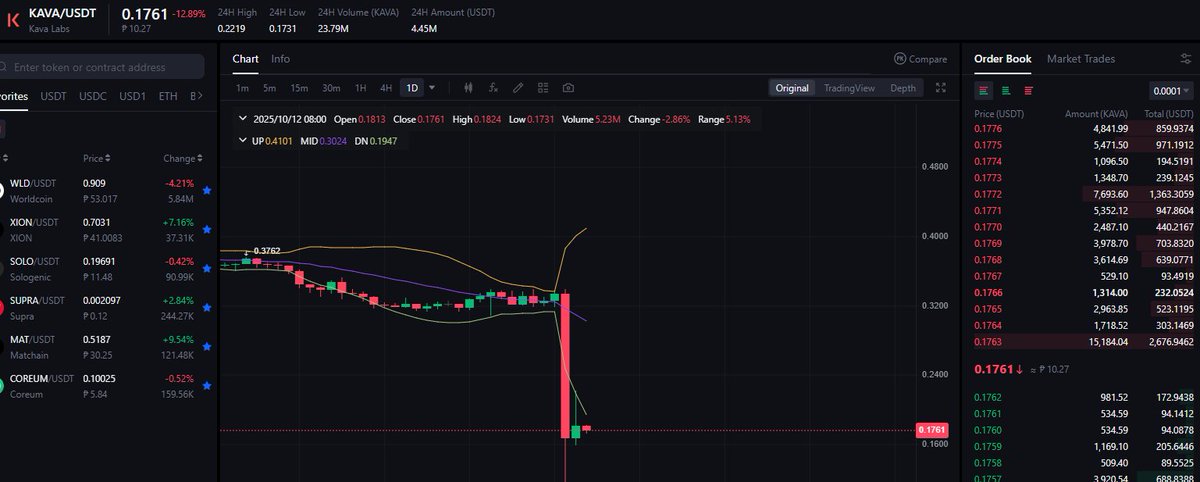Select the 15m timeframe
The width and height of the screenshot is (1200, 482).
pyautogui.click(x=299, y=88)
